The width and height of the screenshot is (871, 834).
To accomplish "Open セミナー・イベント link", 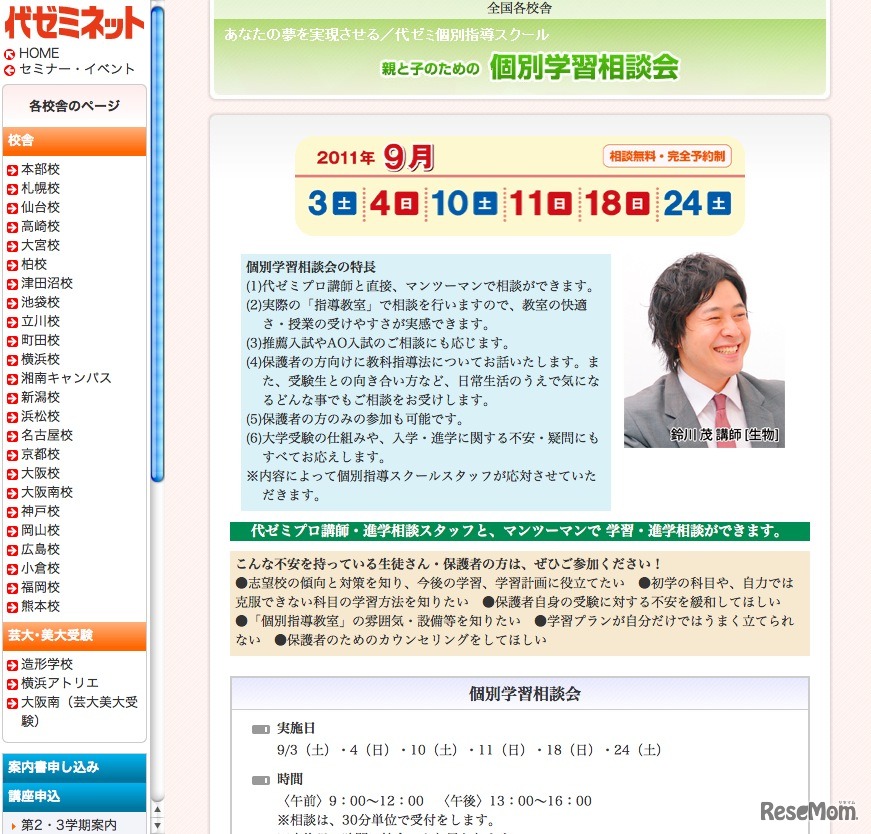I will point(77,69).
